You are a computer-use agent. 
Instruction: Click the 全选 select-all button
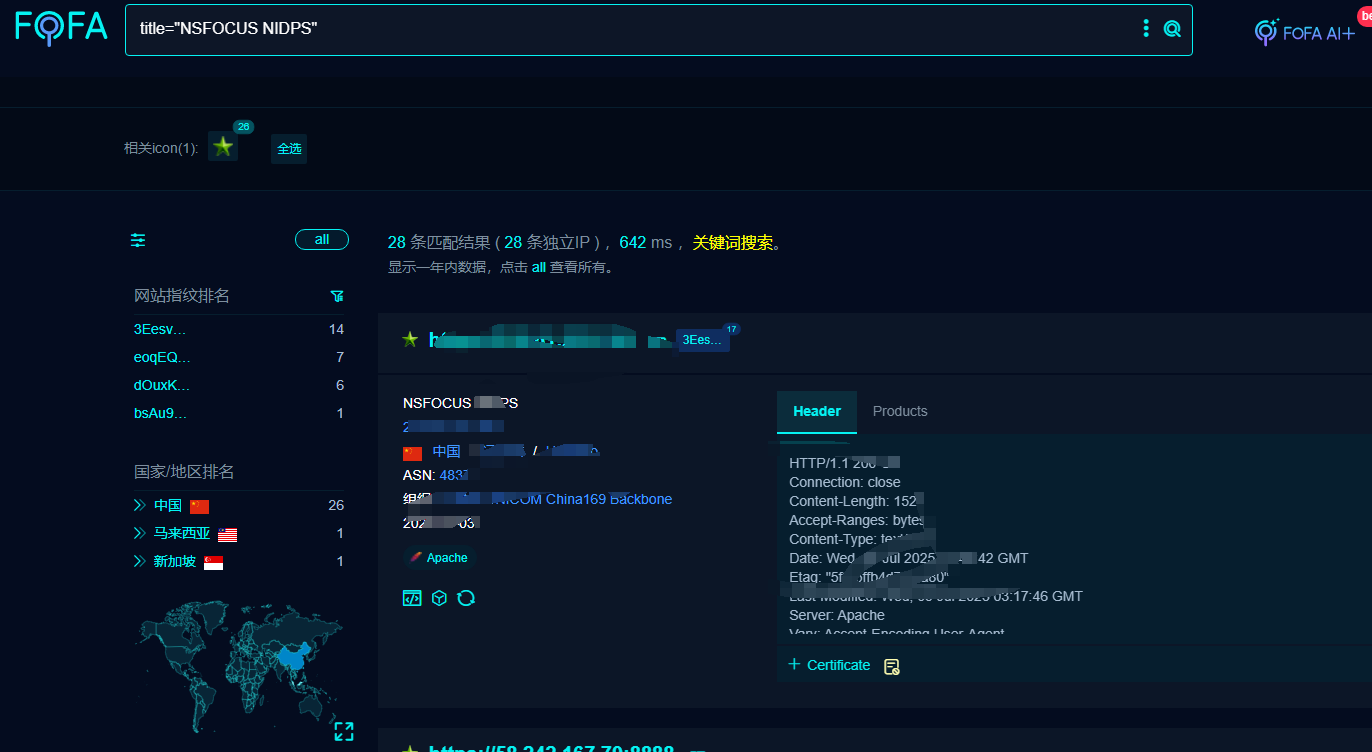point(289,148)
